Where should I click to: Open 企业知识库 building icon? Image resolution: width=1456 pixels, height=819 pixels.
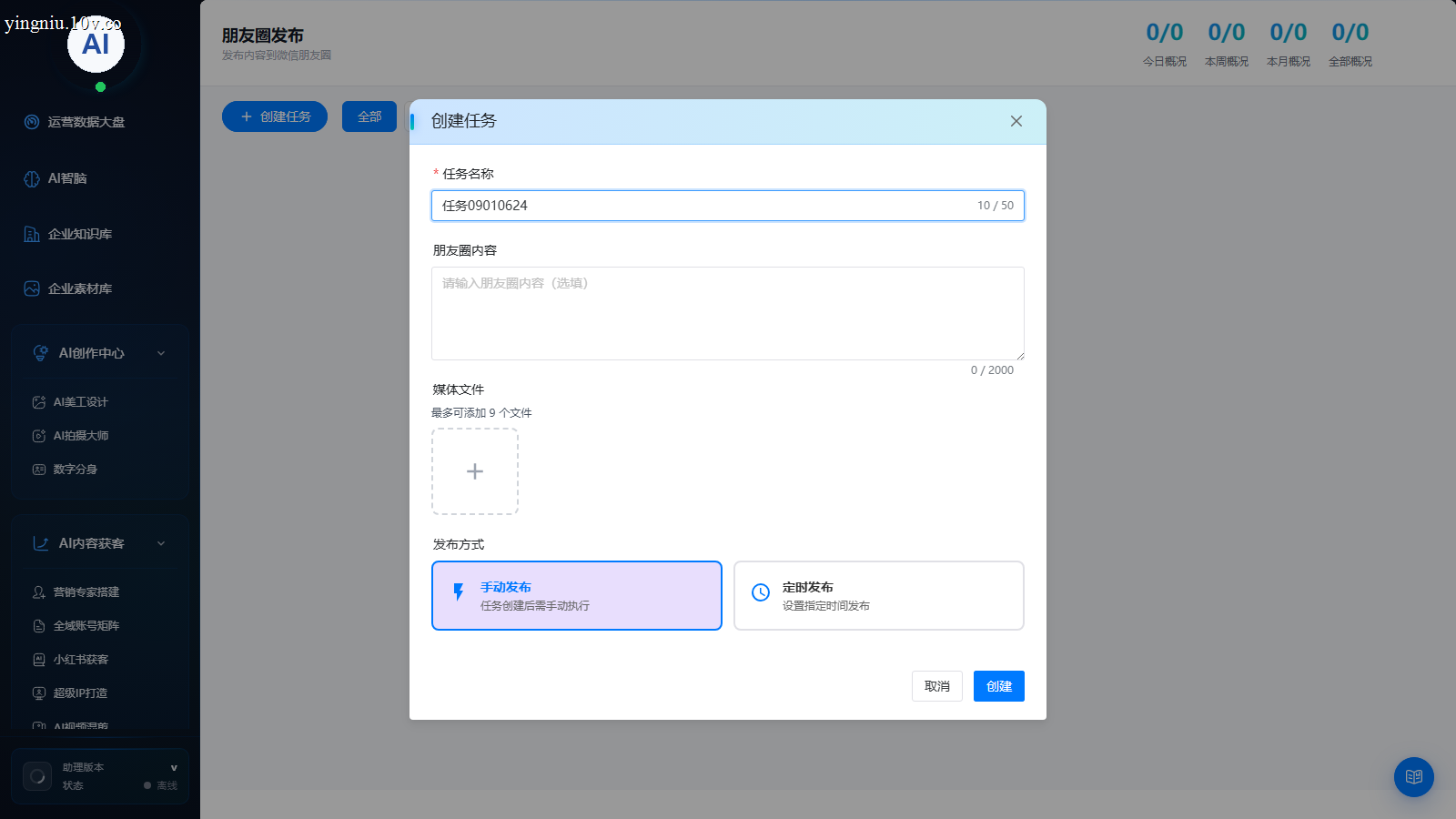[32, 234]
